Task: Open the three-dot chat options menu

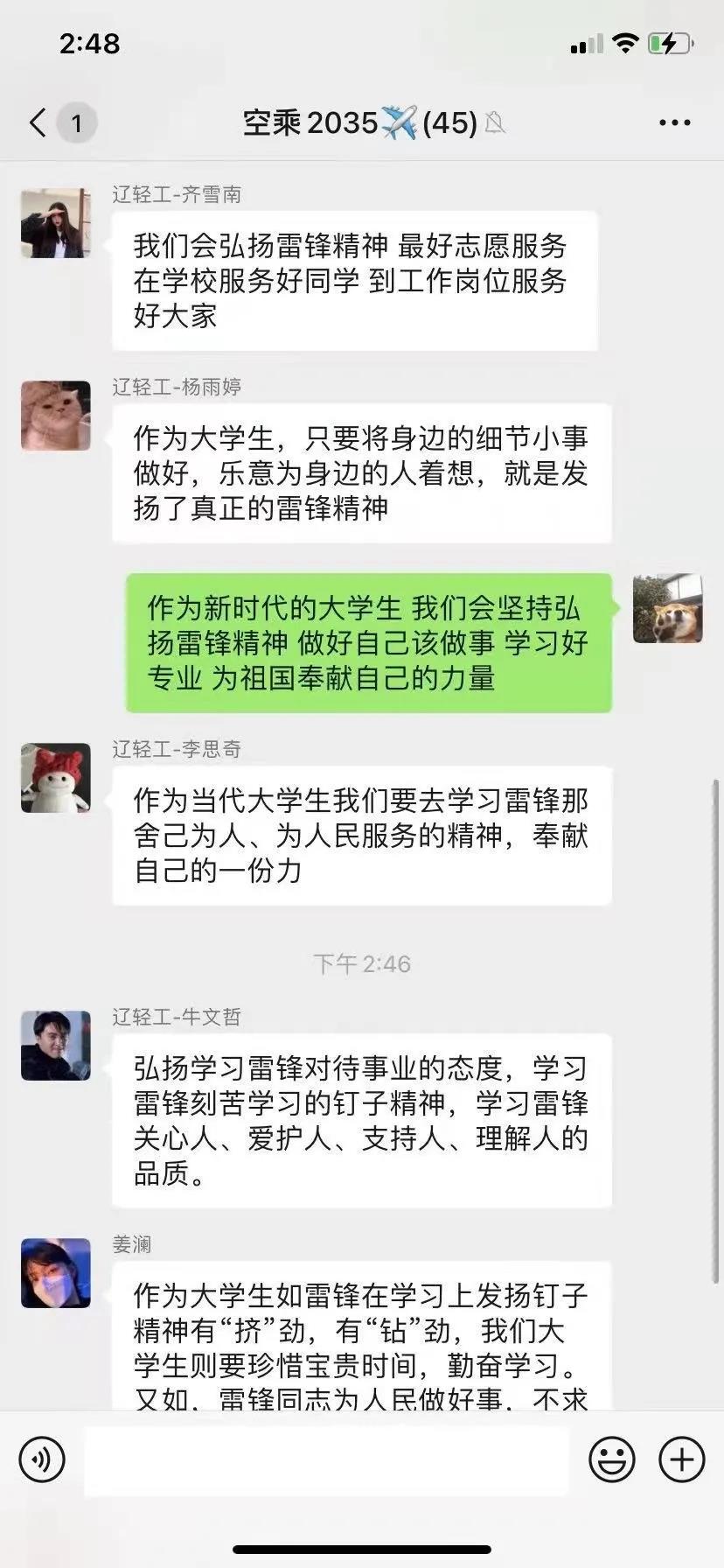Action: point(675,122)
